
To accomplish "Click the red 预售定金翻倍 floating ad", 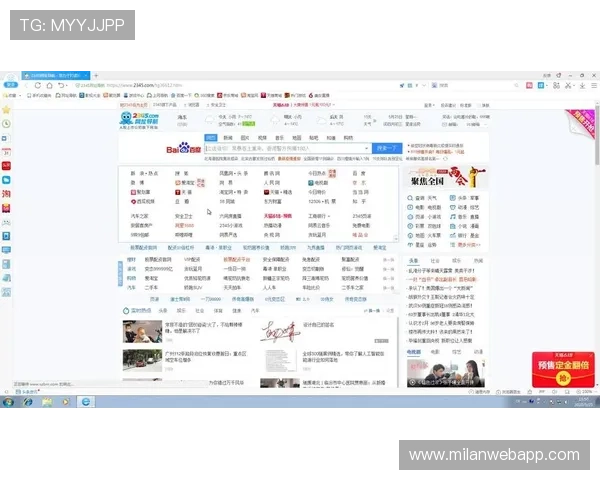I will point(563,370).
